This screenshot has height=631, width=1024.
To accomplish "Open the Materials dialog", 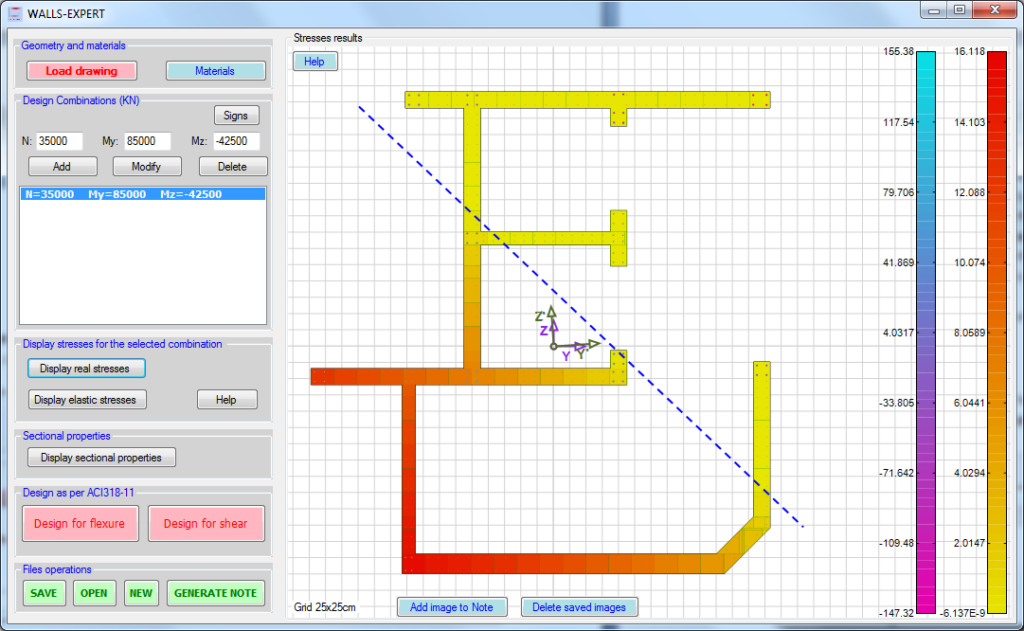I will (x=215, y=71).
